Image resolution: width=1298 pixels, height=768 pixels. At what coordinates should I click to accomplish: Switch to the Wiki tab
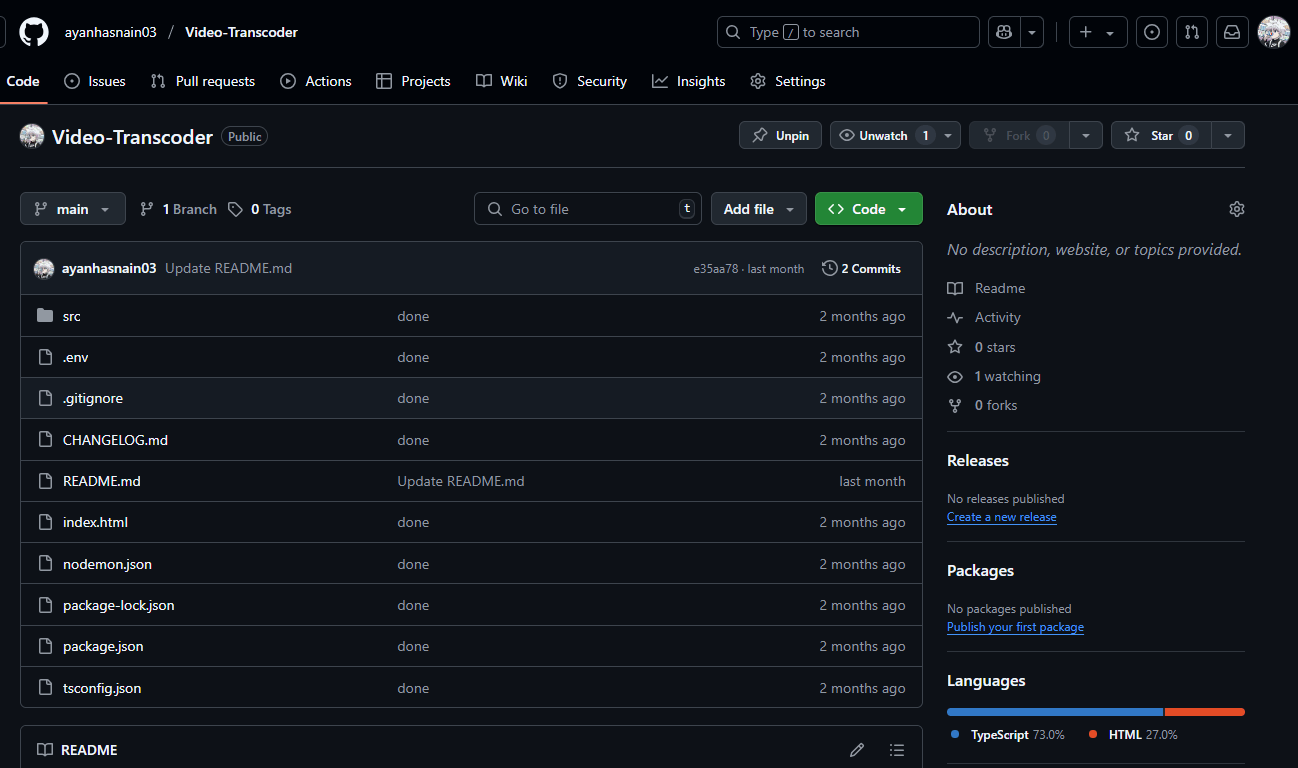tap(502, 81)
